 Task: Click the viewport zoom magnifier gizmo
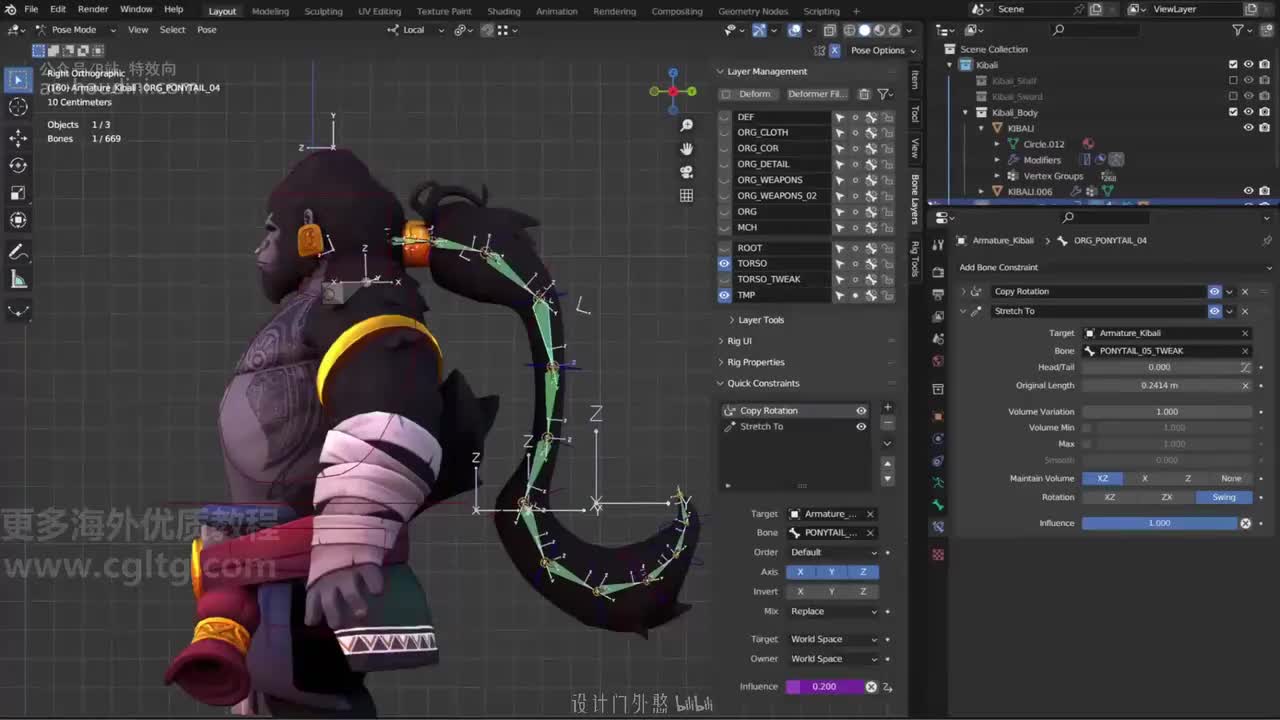click(x=686, y=126)
